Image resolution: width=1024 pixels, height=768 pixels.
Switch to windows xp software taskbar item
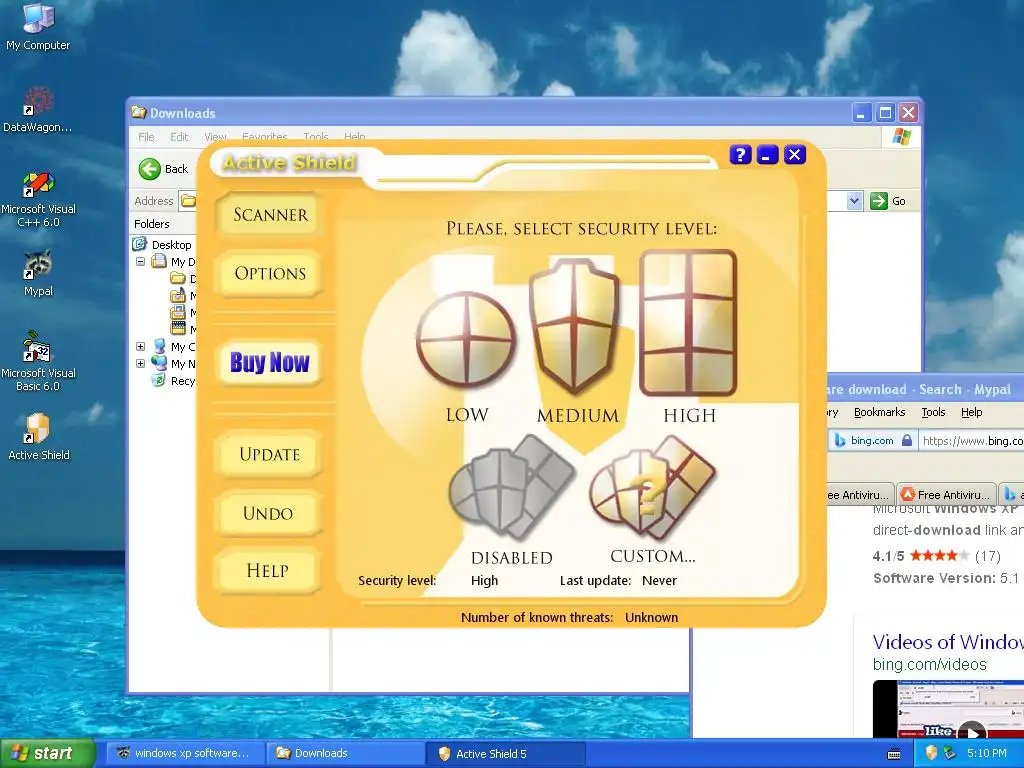185,753
